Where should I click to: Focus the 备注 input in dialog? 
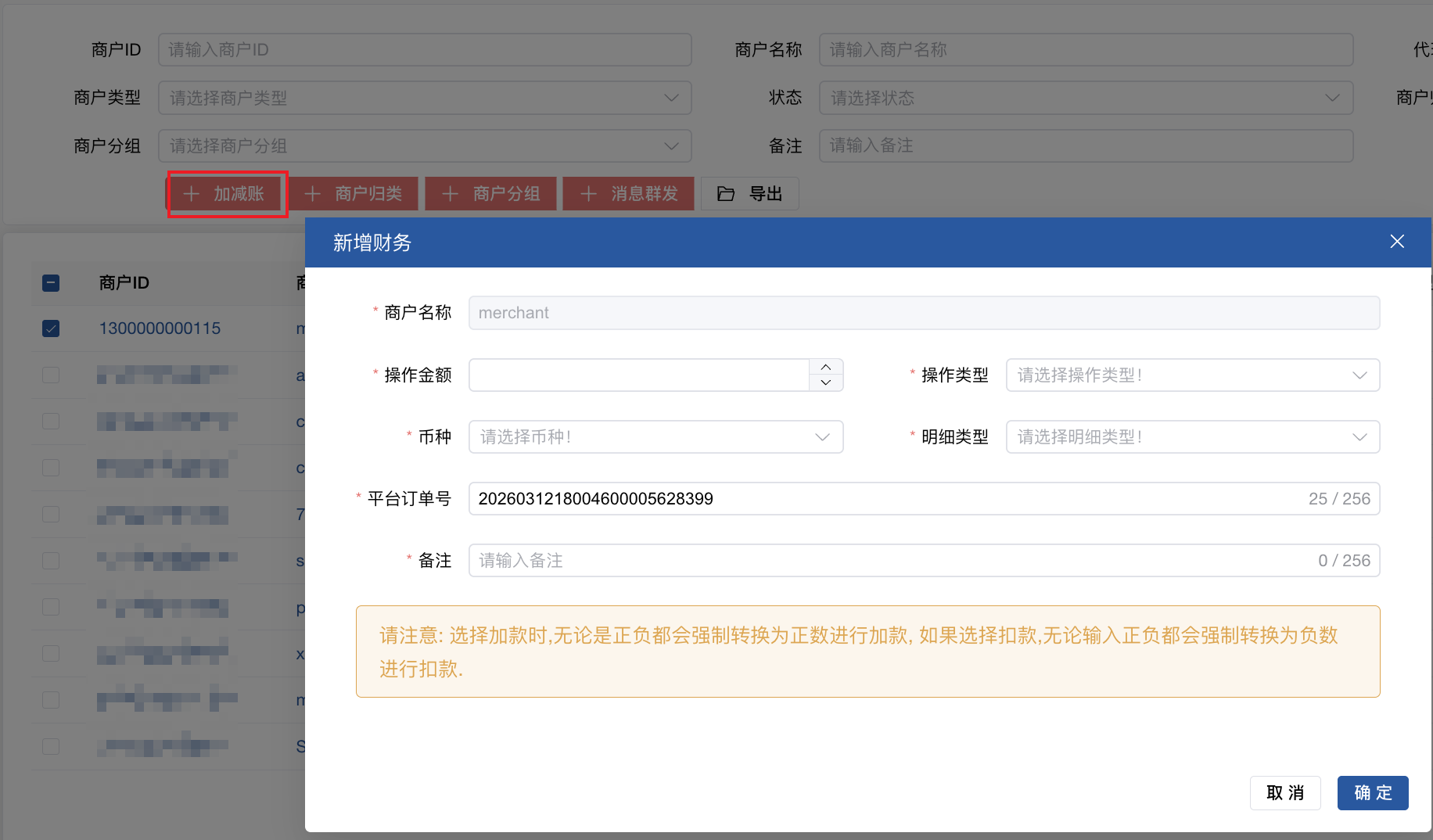(x=892, y=561)
